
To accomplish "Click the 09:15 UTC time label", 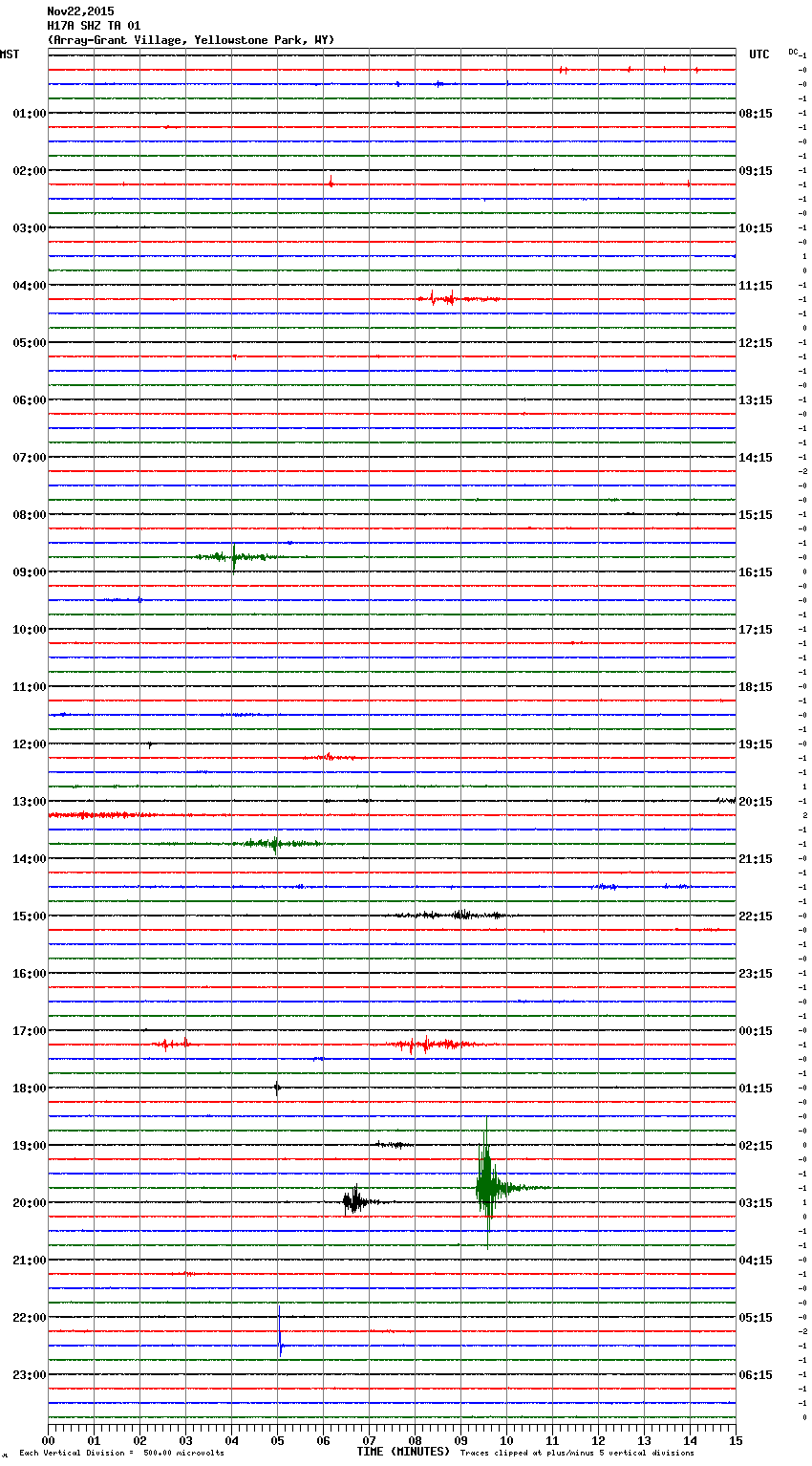I will [756, 171].
